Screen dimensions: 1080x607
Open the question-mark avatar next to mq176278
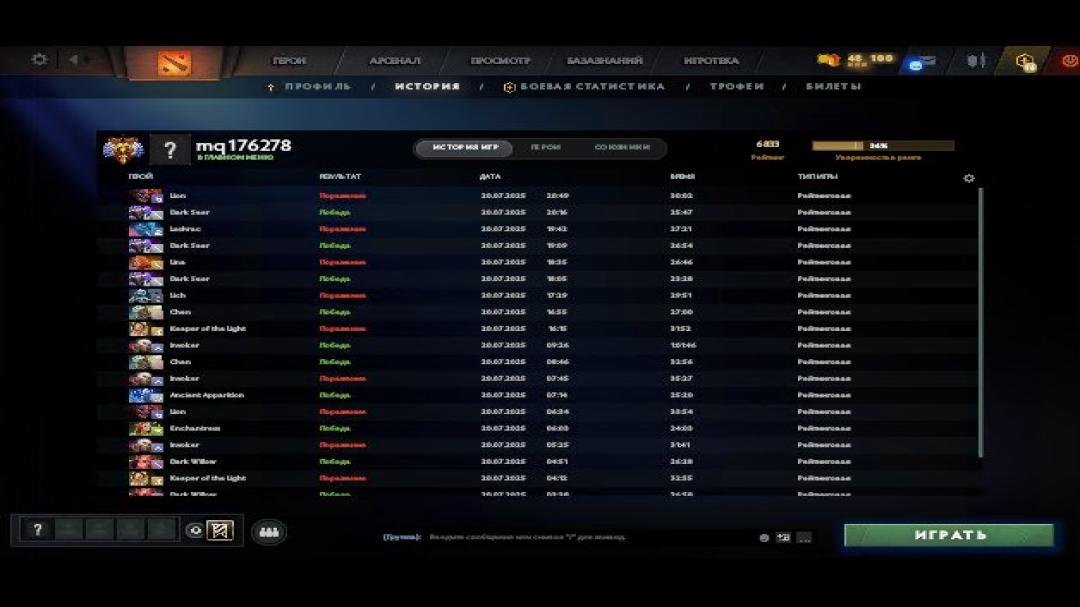tap(169, 150)
